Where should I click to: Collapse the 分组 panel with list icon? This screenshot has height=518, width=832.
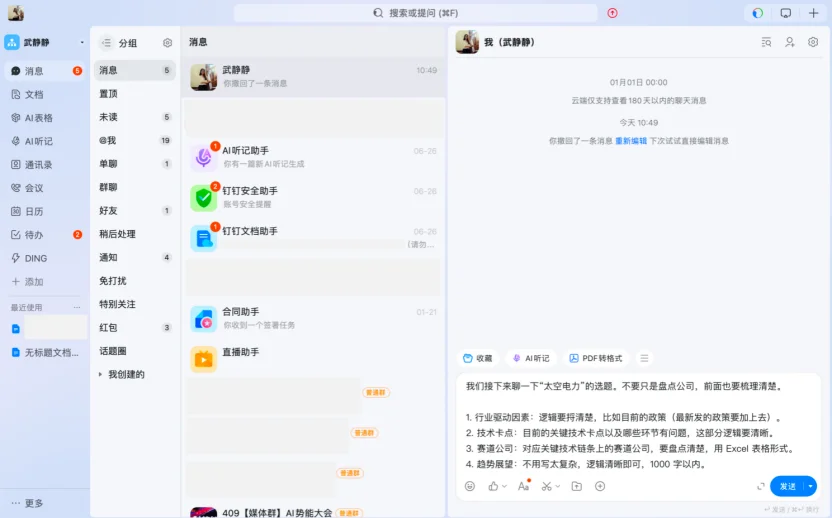coord(107,42)
